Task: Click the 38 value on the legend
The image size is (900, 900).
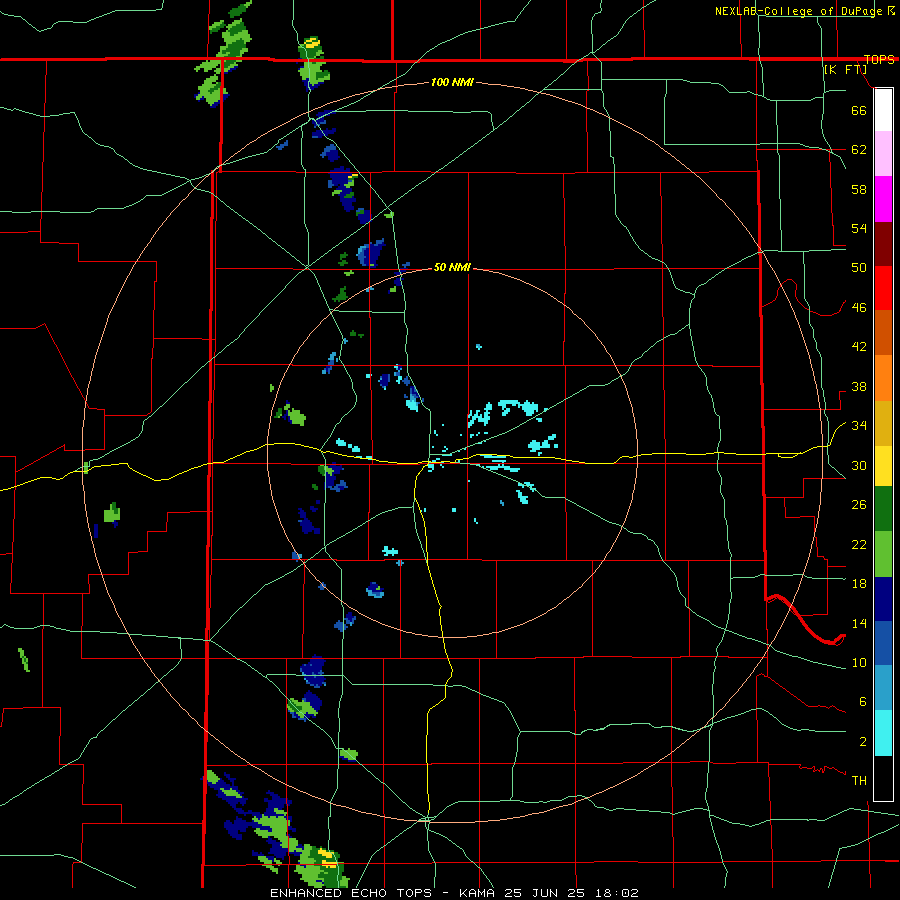Action: [859, 386]
